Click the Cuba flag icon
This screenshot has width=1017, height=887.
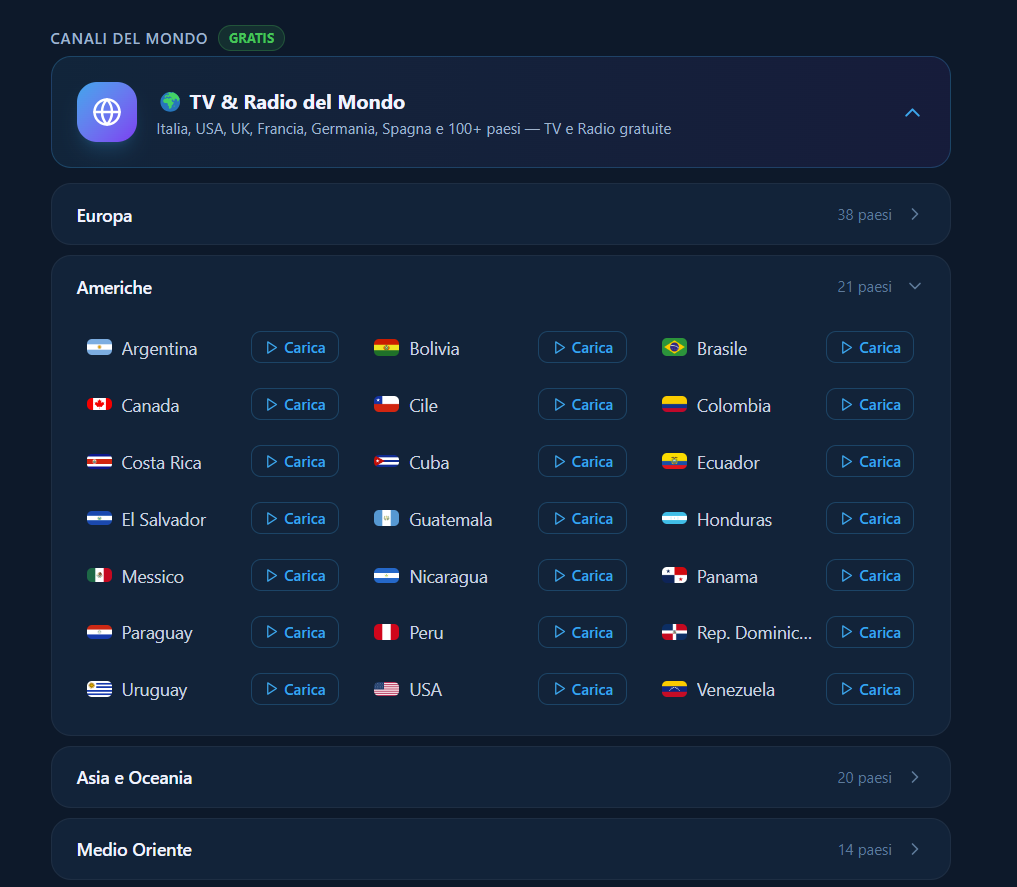coord(387,462)
